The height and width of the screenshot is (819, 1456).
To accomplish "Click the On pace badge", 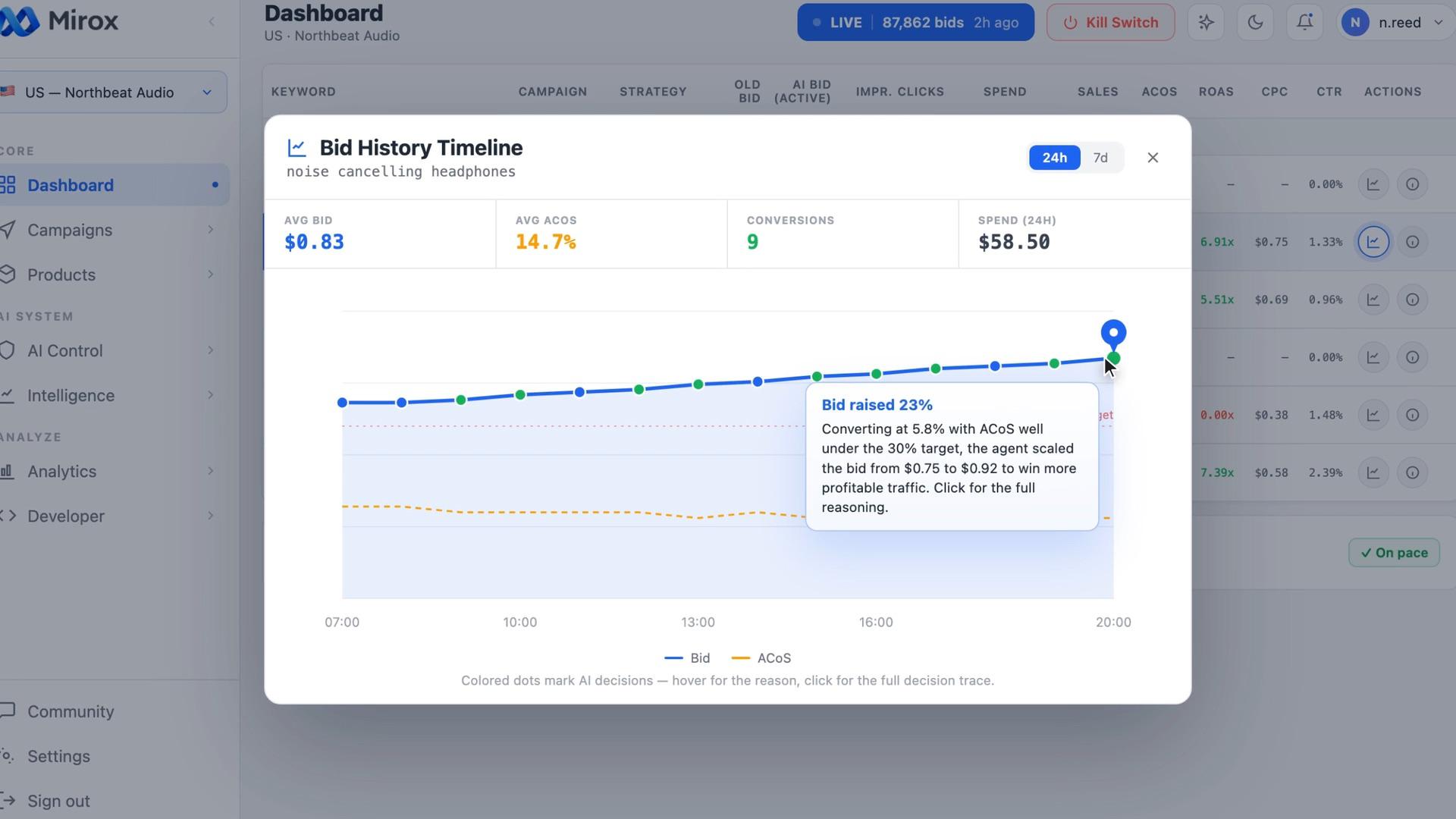I will pos(1394,553).
